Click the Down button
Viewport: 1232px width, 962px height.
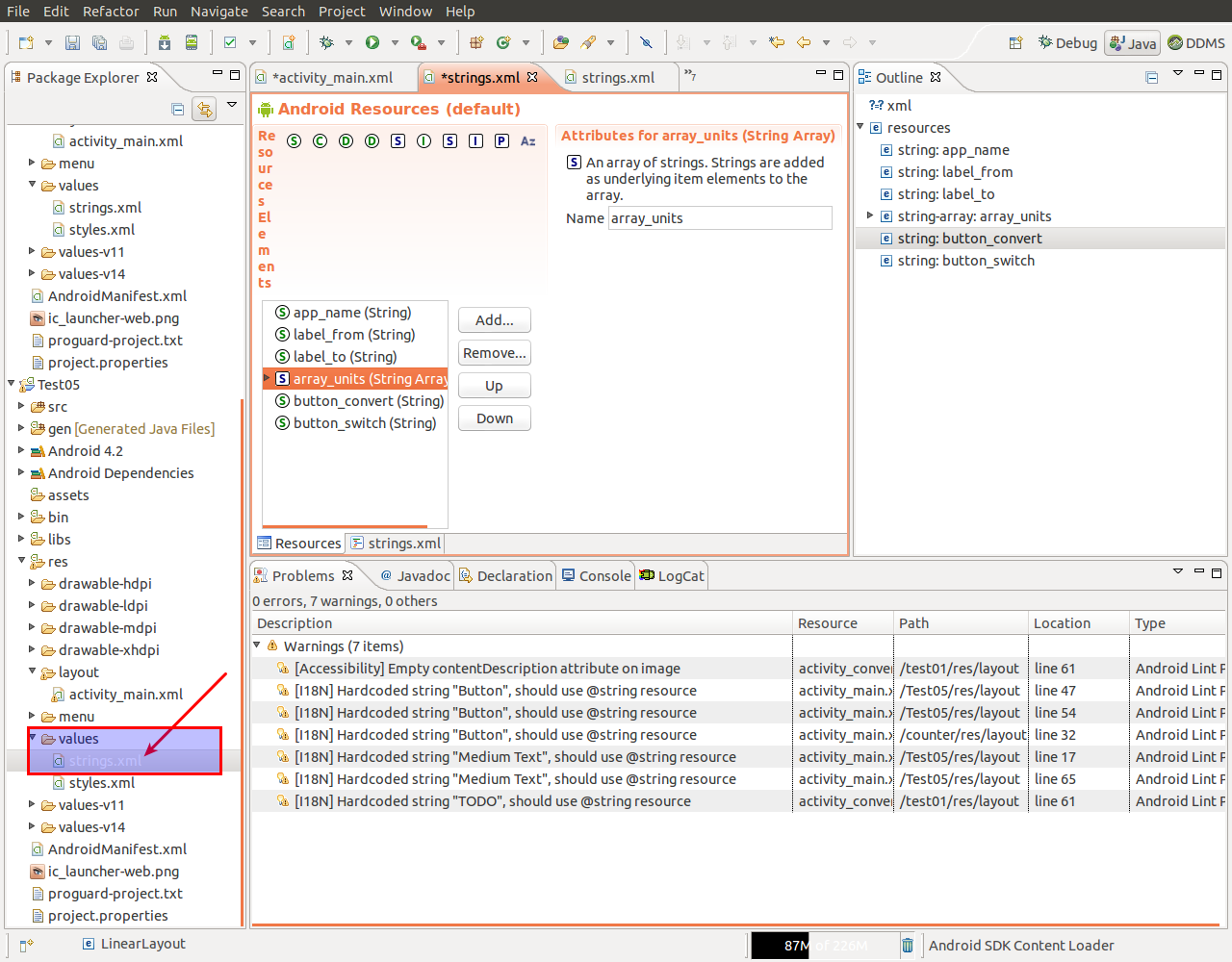pos(495,418)
